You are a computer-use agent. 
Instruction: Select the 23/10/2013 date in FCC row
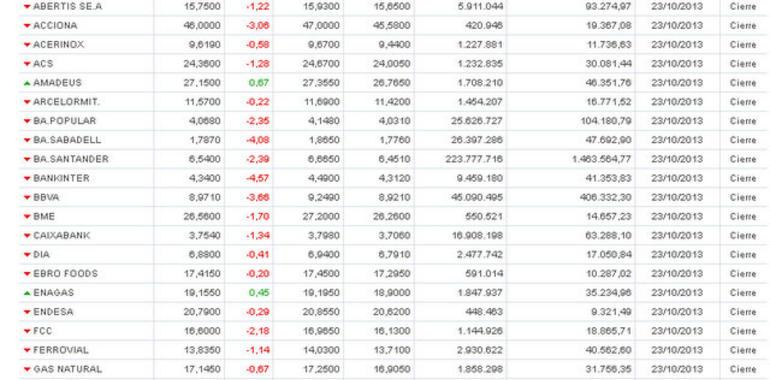click(677, 331)
